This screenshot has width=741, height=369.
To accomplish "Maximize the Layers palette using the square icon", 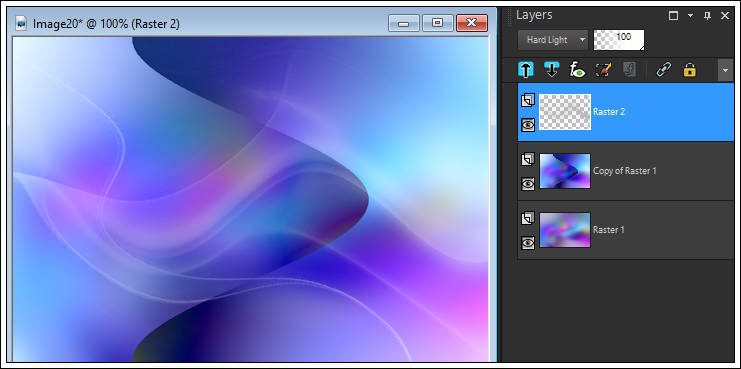I will [673, 16].
